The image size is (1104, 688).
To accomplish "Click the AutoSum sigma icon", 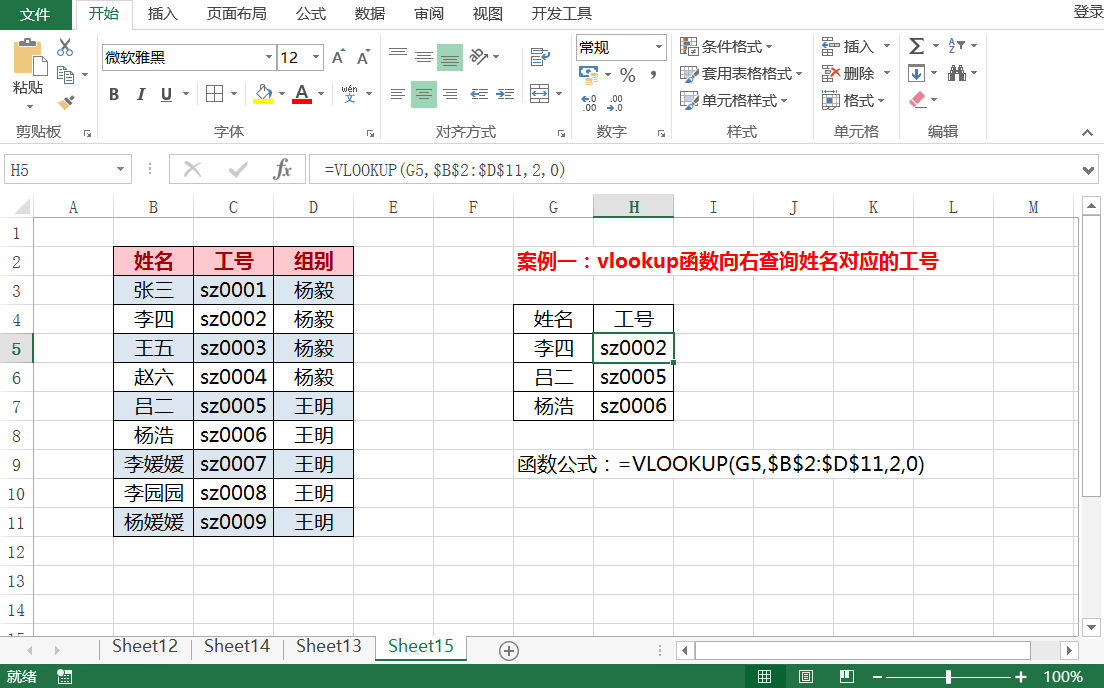I will [916, 46].
